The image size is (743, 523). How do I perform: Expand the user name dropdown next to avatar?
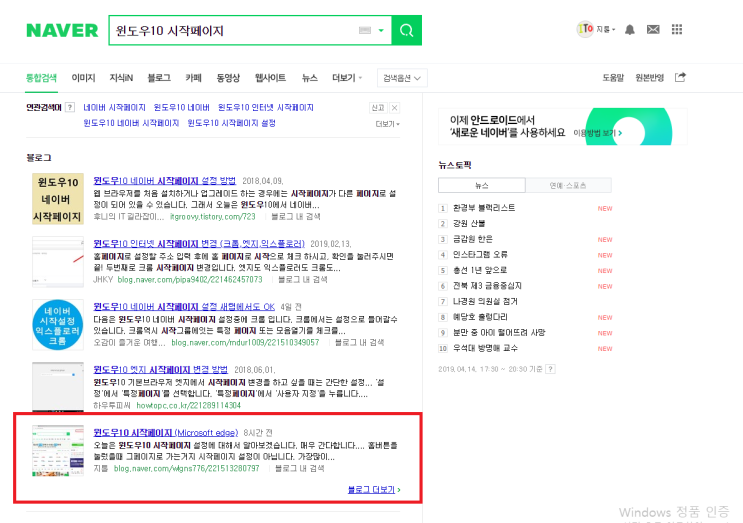point(606,29)
